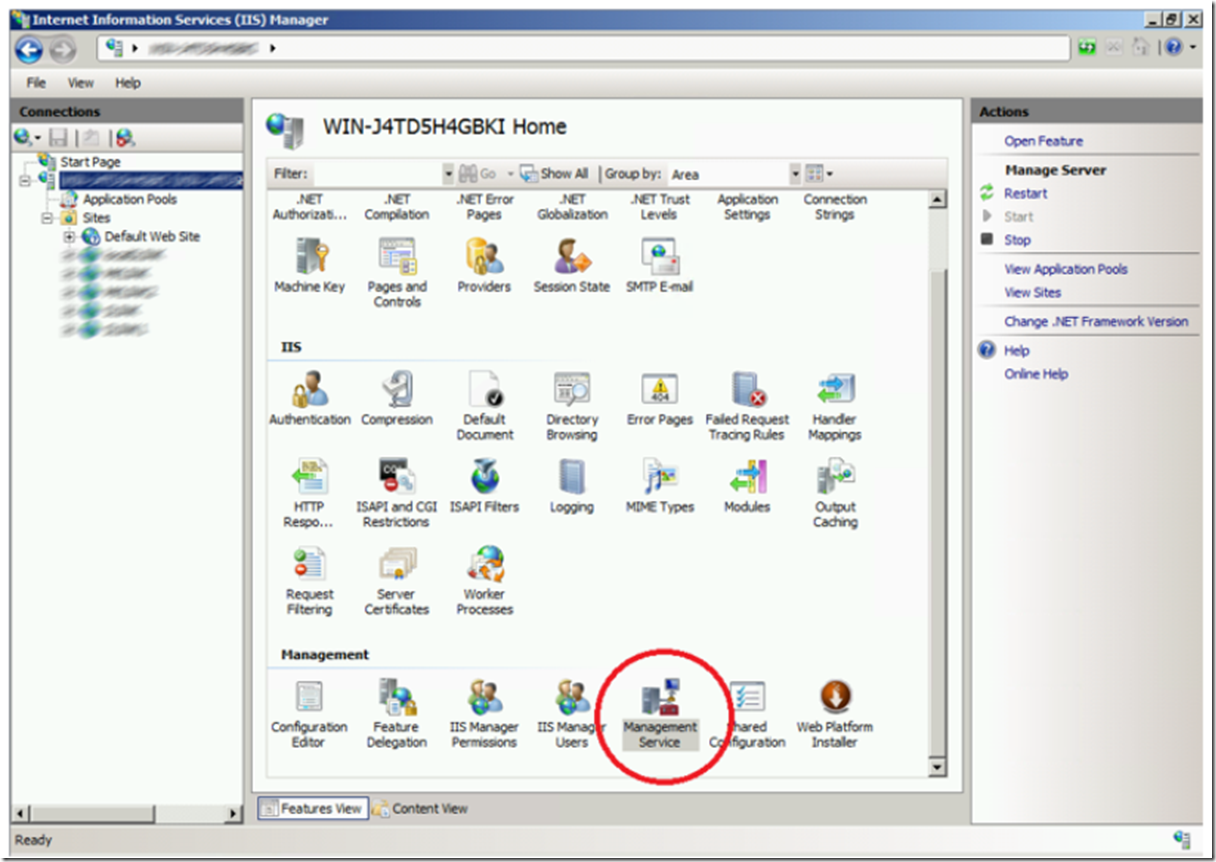
Task: Open the Management Service feature
Action: [660, 714]
